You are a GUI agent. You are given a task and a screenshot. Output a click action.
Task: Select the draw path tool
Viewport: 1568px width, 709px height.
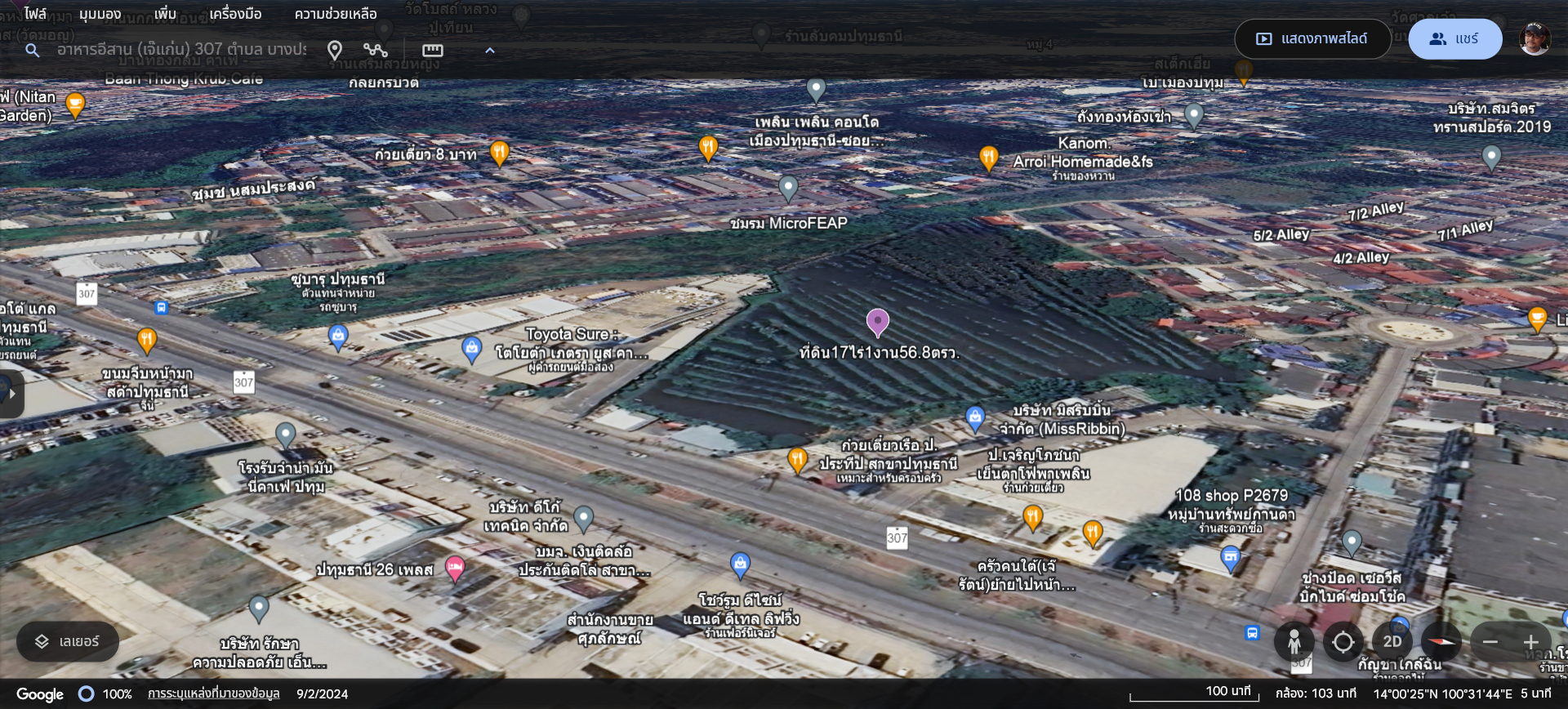point(376,51)
